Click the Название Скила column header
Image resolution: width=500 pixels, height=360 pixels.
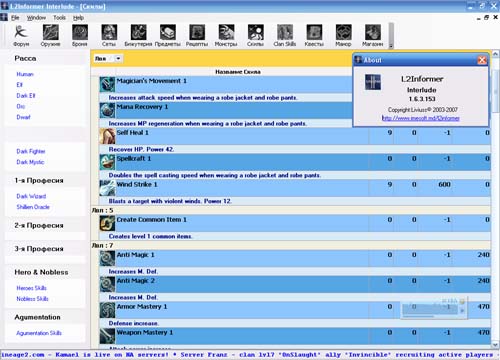[x=238, y=72]
